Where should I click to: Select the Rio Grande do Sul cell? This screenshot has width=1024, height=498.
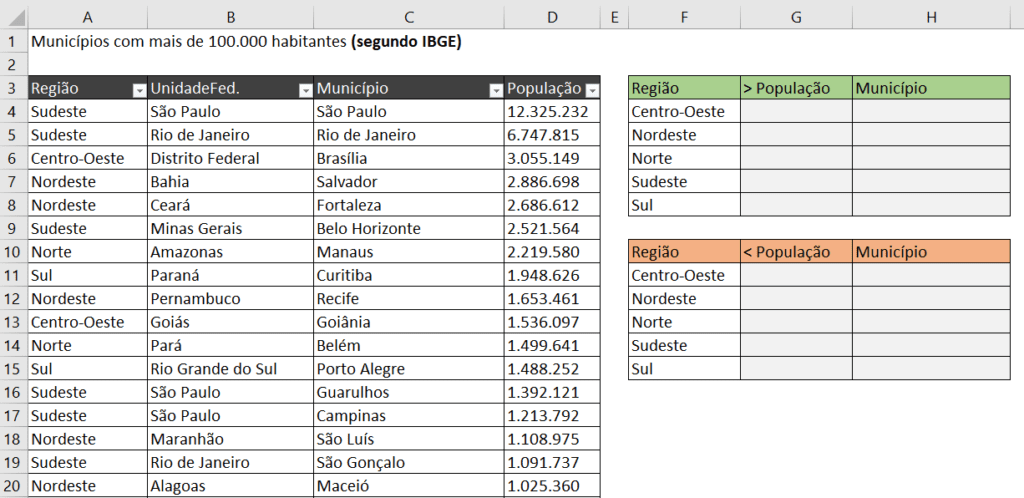[230, 369]
